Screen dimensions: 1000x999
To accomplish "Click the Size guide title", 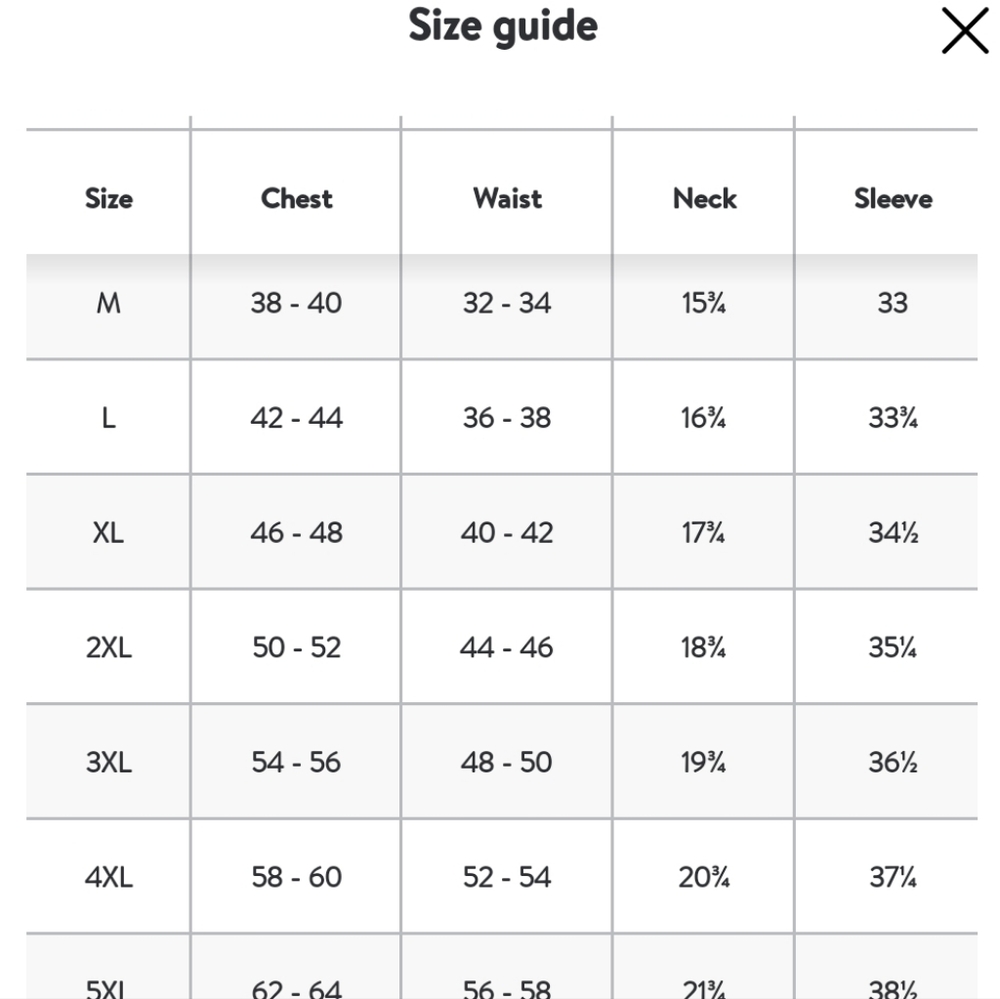I will 503,26.
